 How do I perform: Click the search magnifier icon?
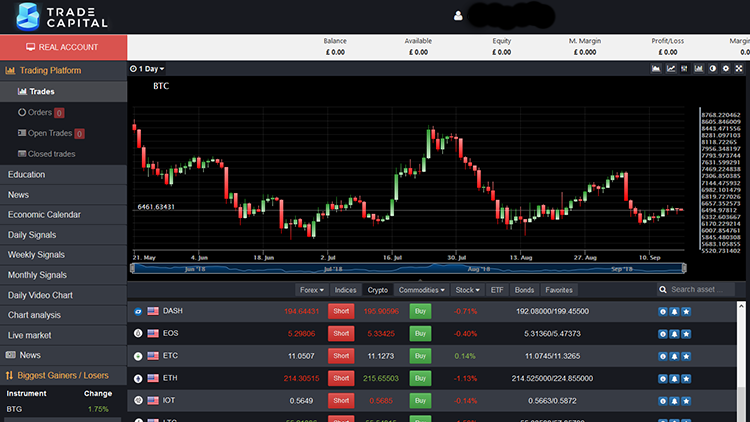click(x=662, y=289)
